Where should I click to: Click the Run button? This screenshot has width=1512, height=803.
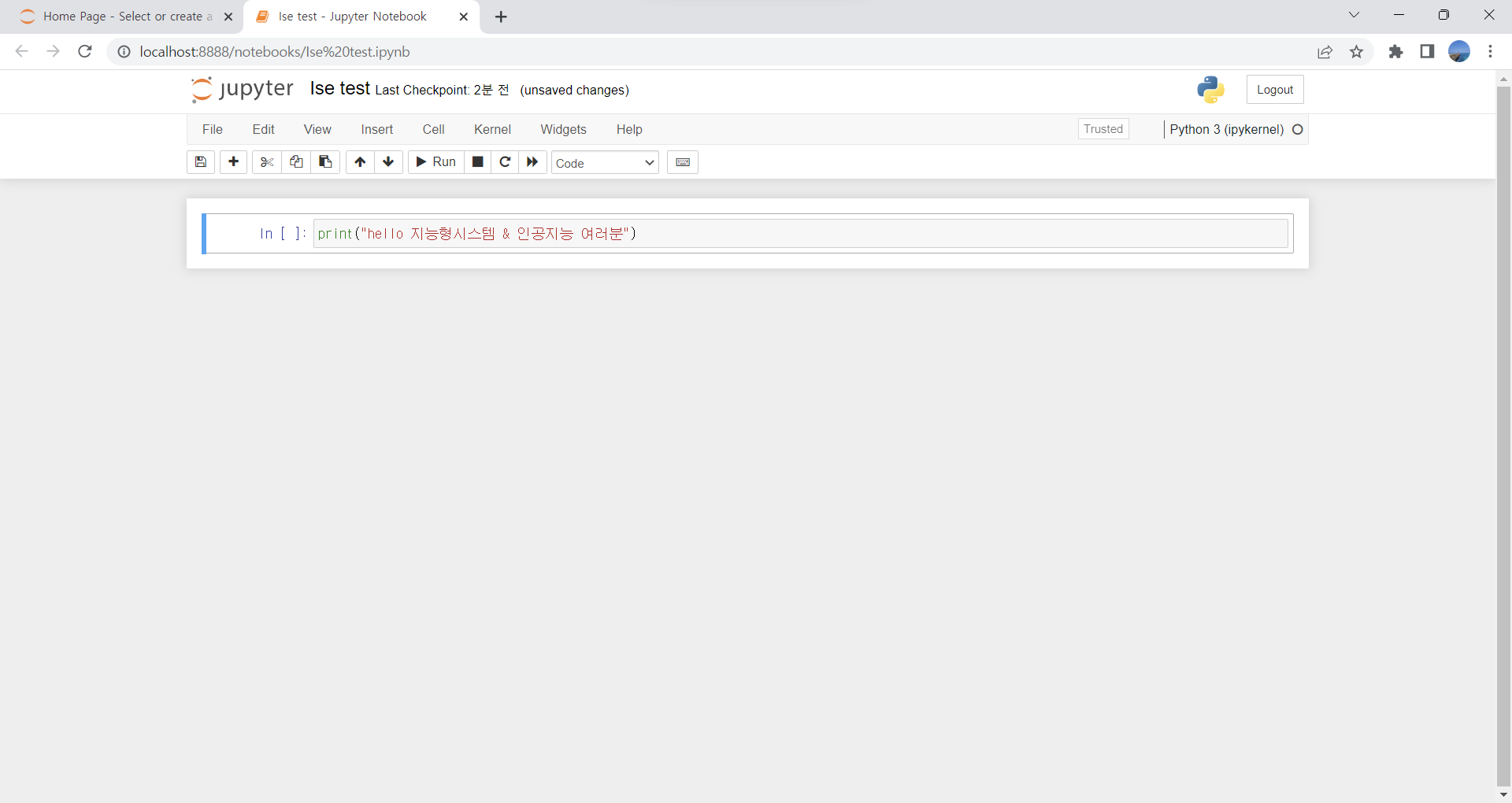[x=436, y=162]
